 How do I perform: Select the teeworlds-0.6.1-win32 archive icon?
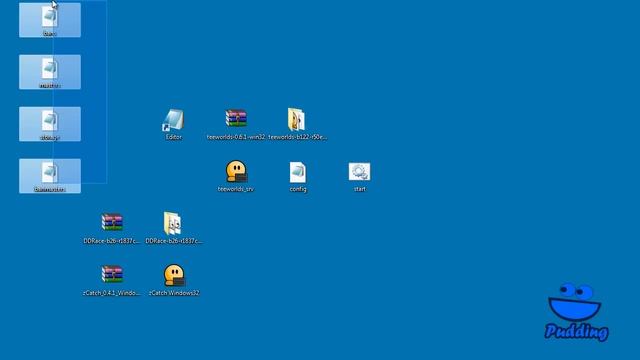(236, 118)
